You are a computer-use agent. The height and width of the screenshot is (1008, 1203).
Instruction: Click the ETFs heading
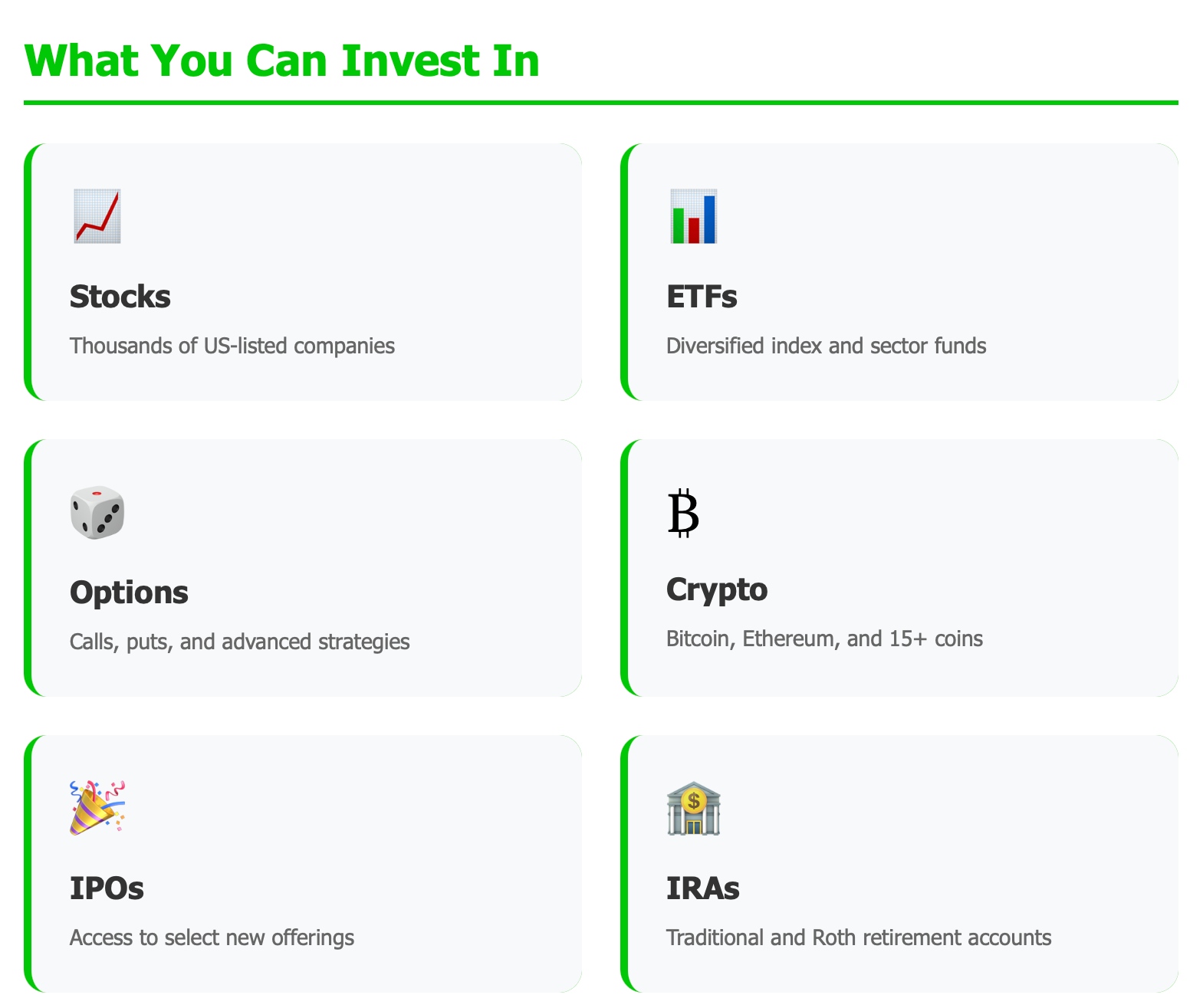click(x=701, y=297)
